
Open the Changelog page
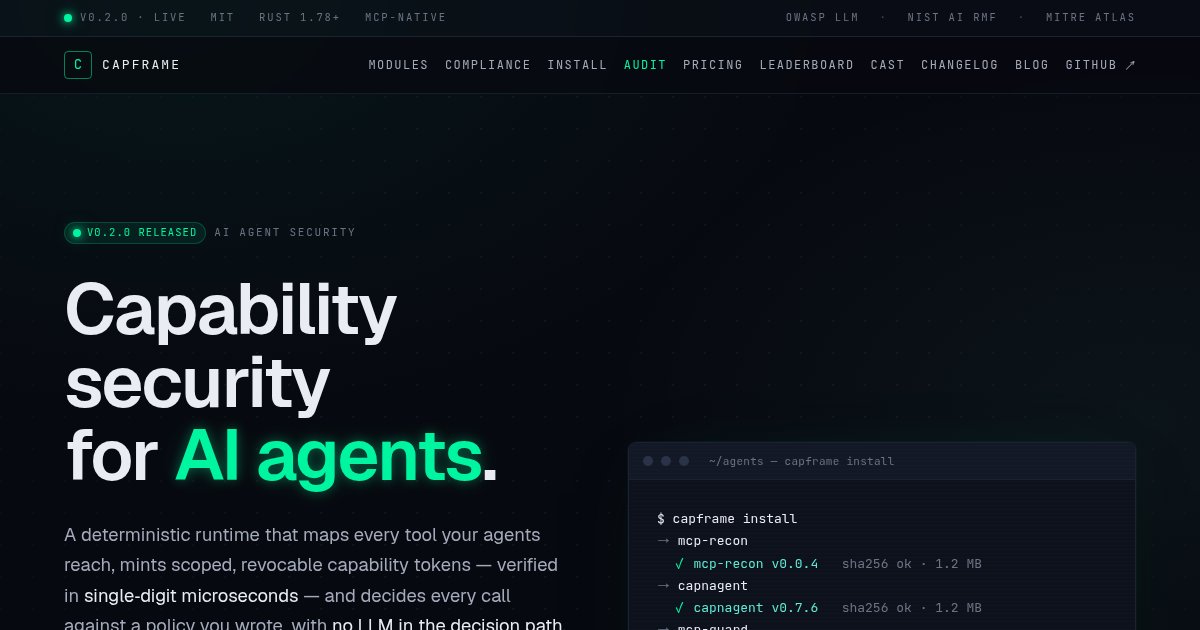tap(960, 65)
